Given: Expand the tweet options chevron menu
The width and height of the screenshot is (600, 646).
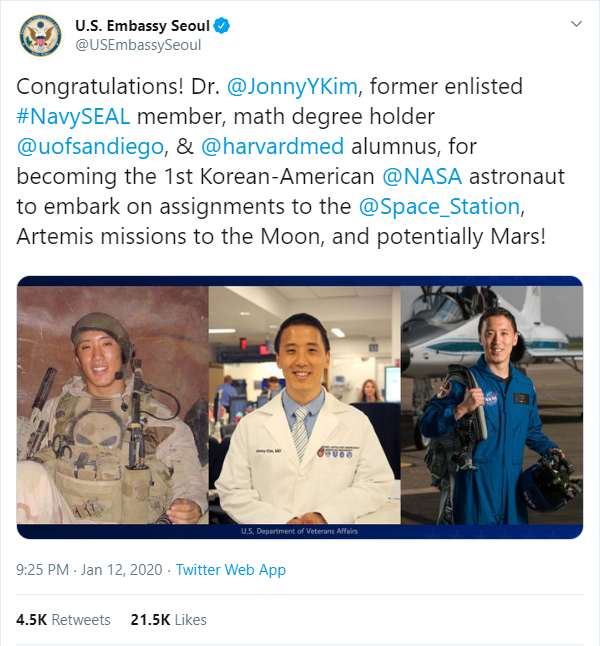Looking at the screenshot, I should click(575, 23).
